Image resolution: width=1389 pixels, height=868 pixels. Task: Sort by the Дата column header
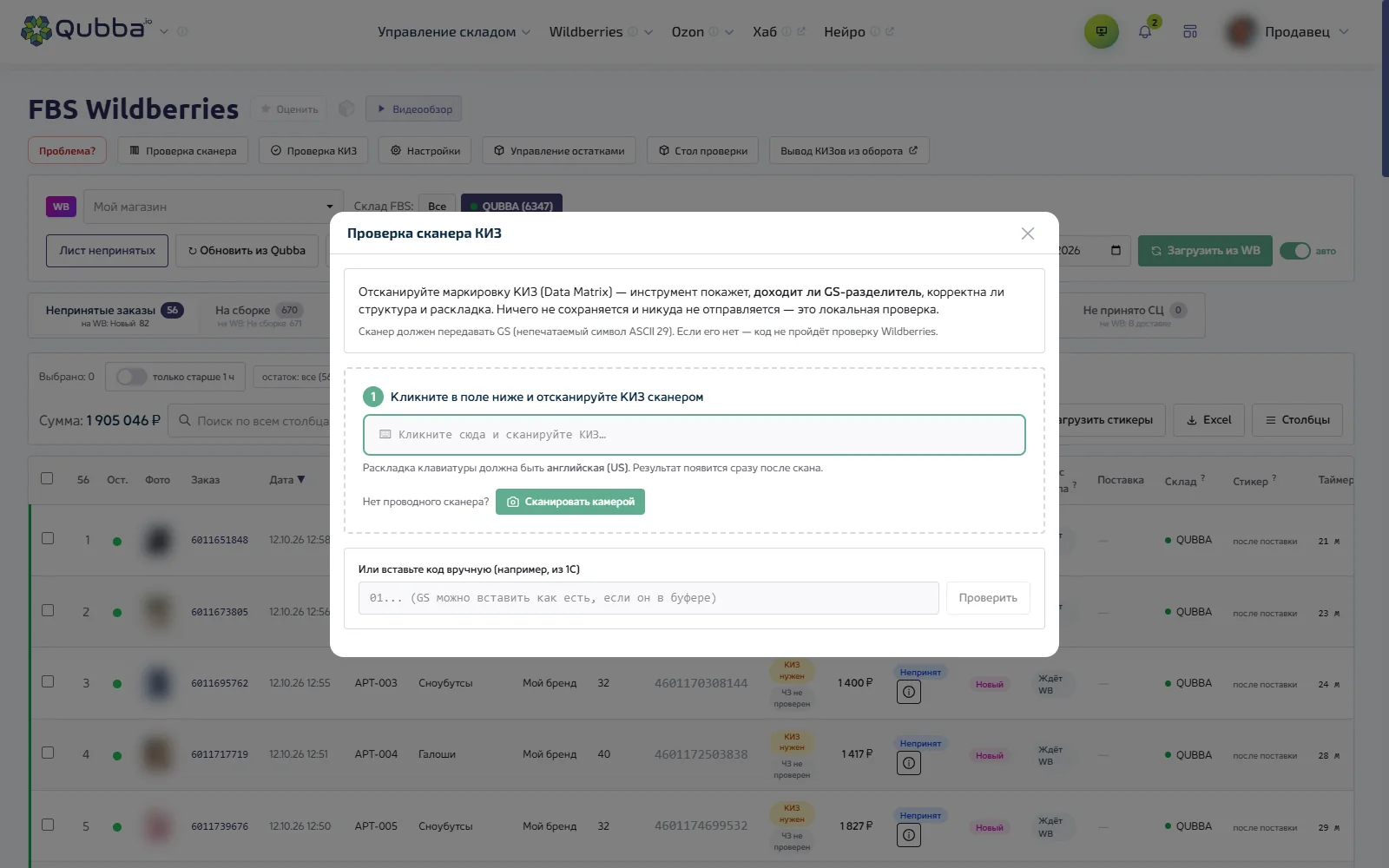click(286, 479)
